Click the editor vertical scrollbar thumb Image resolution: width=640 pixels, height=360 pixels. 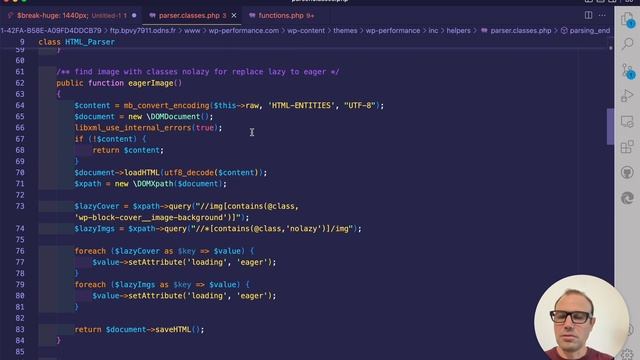click(x=610, y=127)
